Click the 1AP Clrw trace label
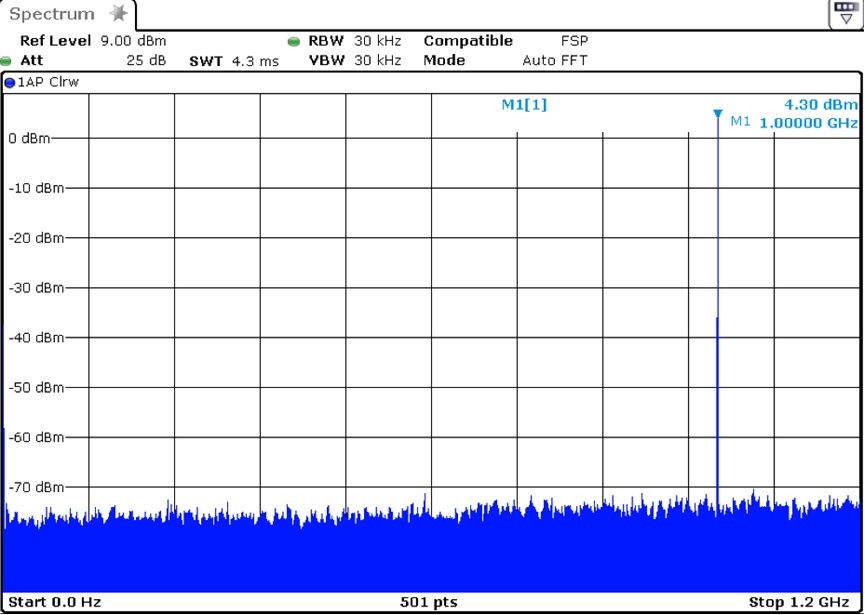This screenshot has width=865, height=615. [x=48, y=82]
